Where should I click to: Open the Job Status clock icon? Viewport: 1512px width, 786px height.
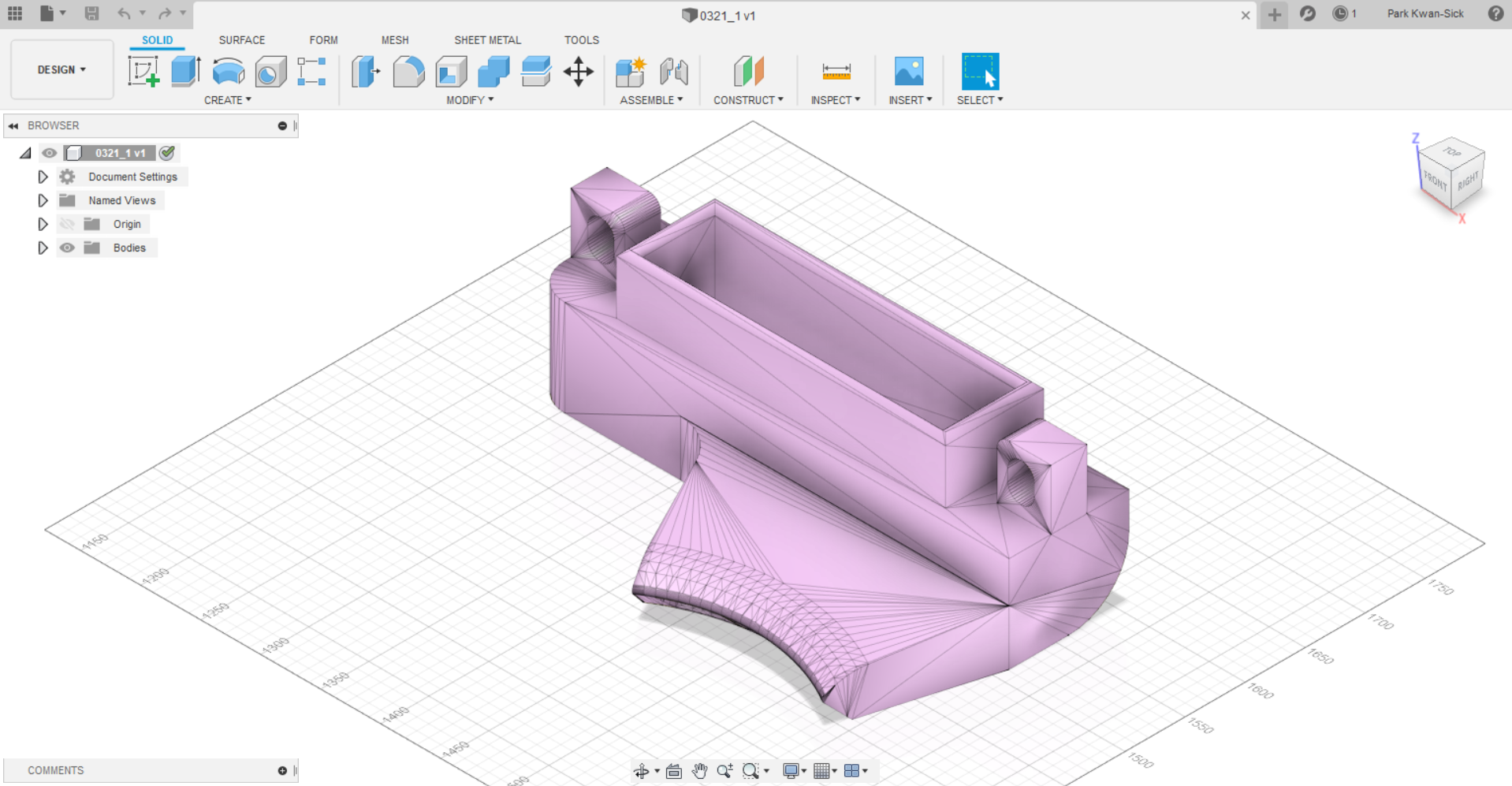tap(1339, 13)
